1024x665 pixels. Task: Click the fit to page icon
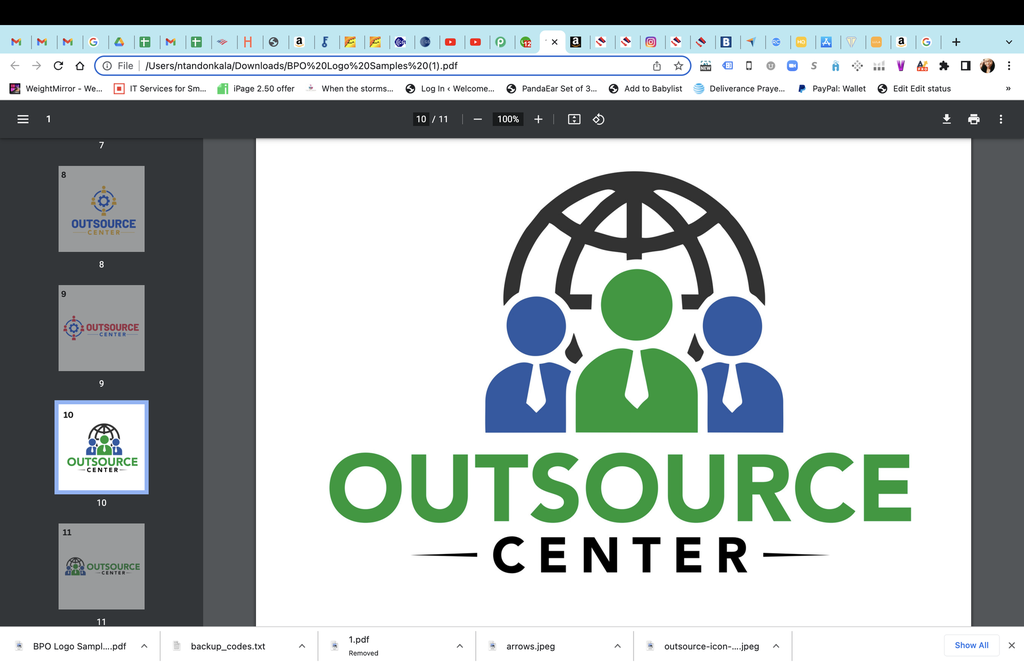point(574,119)
